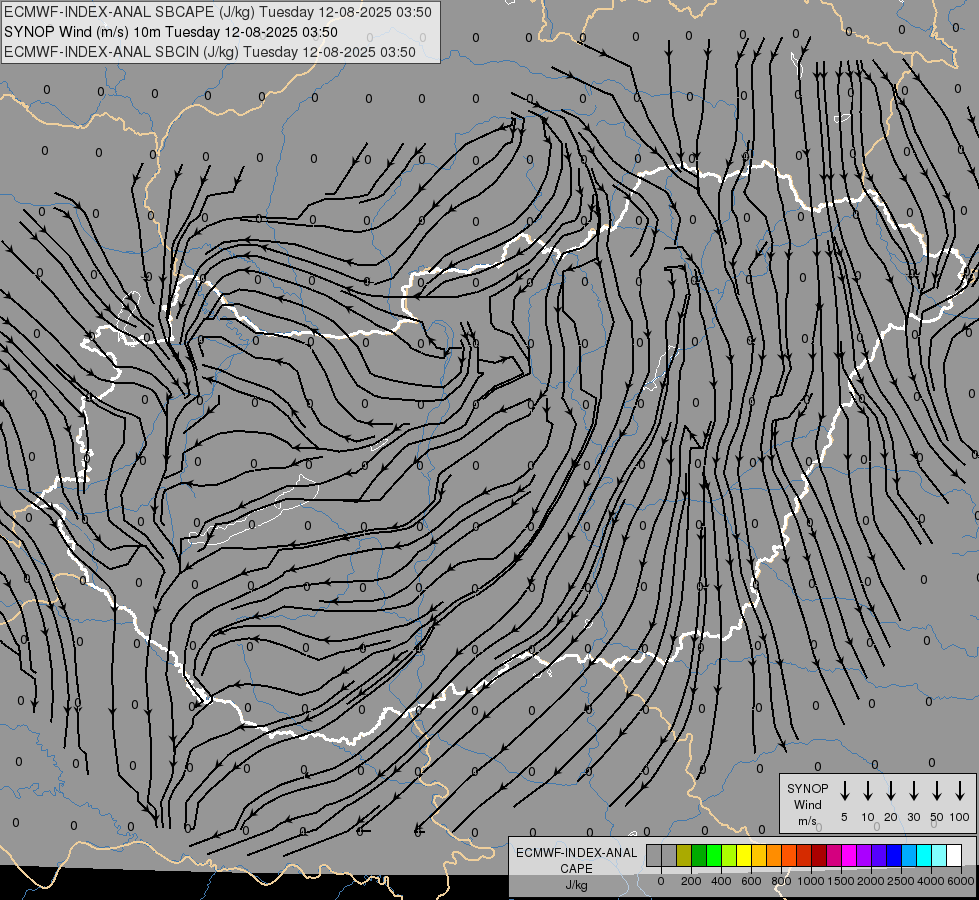
Task: Click the 1500 tick value on CAPE scale
Action: (840, 881)
